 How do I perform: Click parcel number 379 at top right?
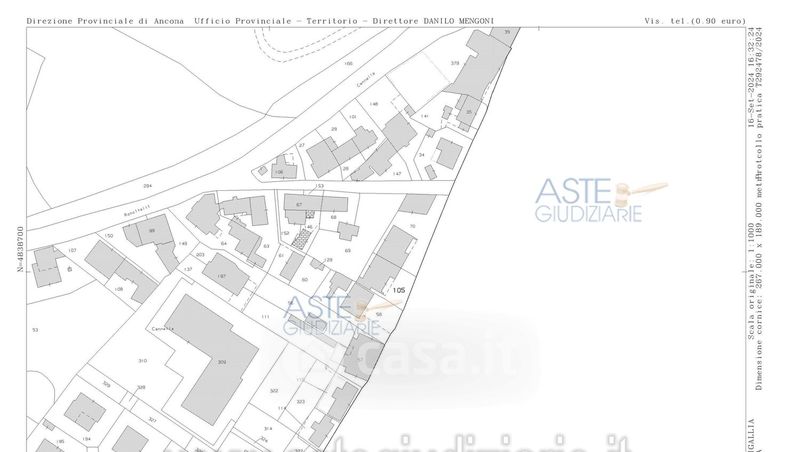(x=455, y=63)
